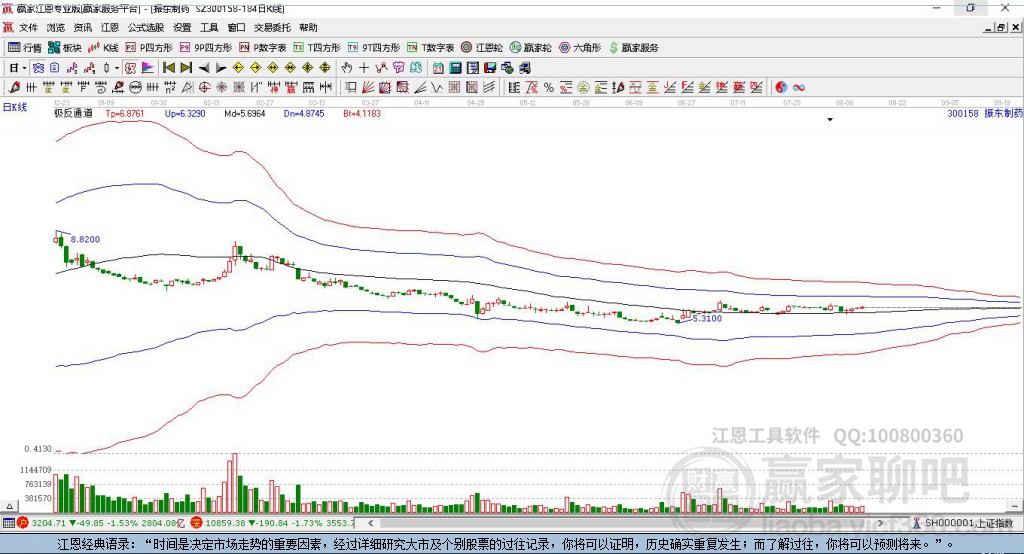Open the 交易委托 menu
This screenshot has height=554, width=1024.
point(272,27)
